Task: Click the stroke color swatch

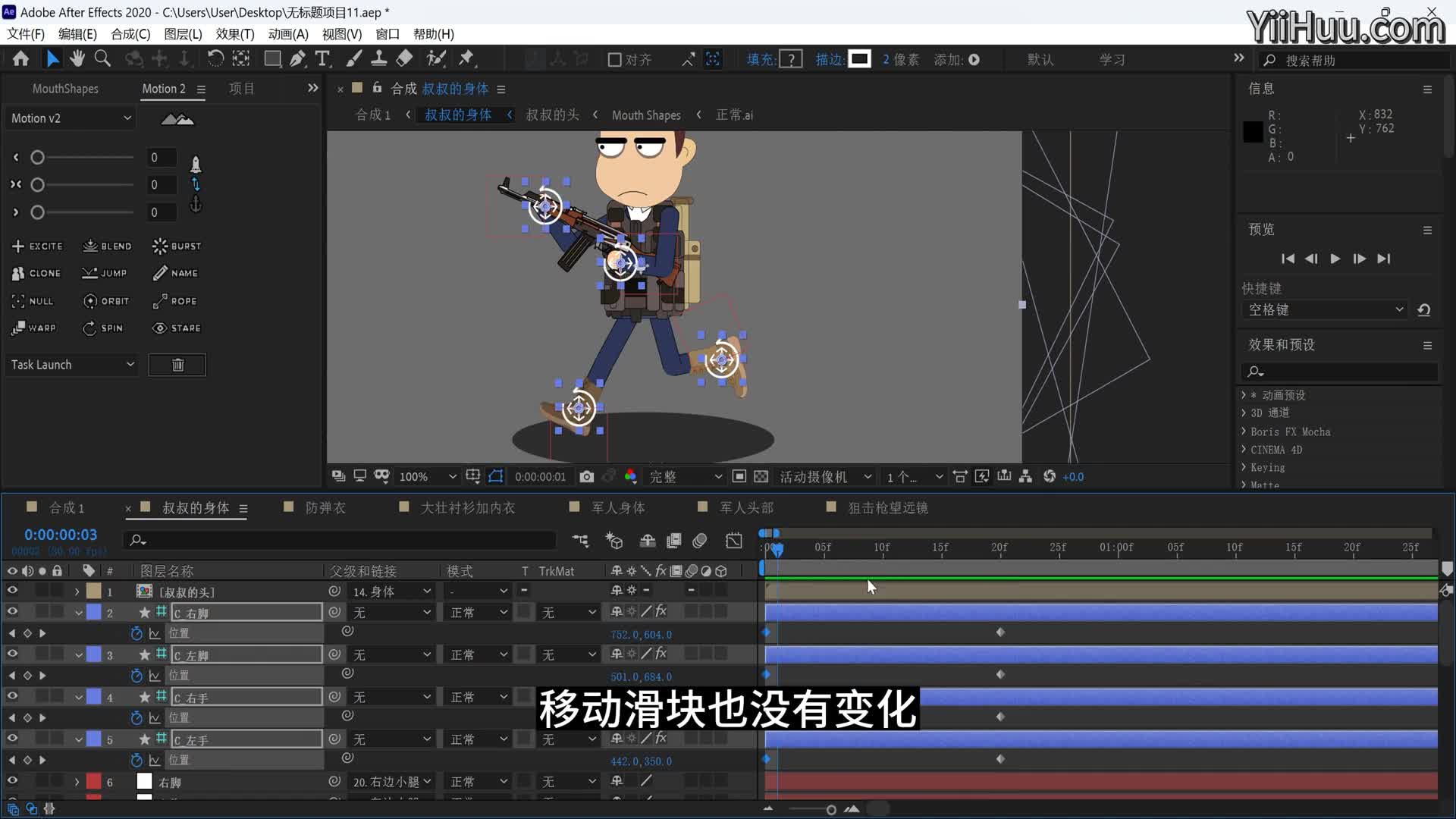Action: click(x=859, y=58)
